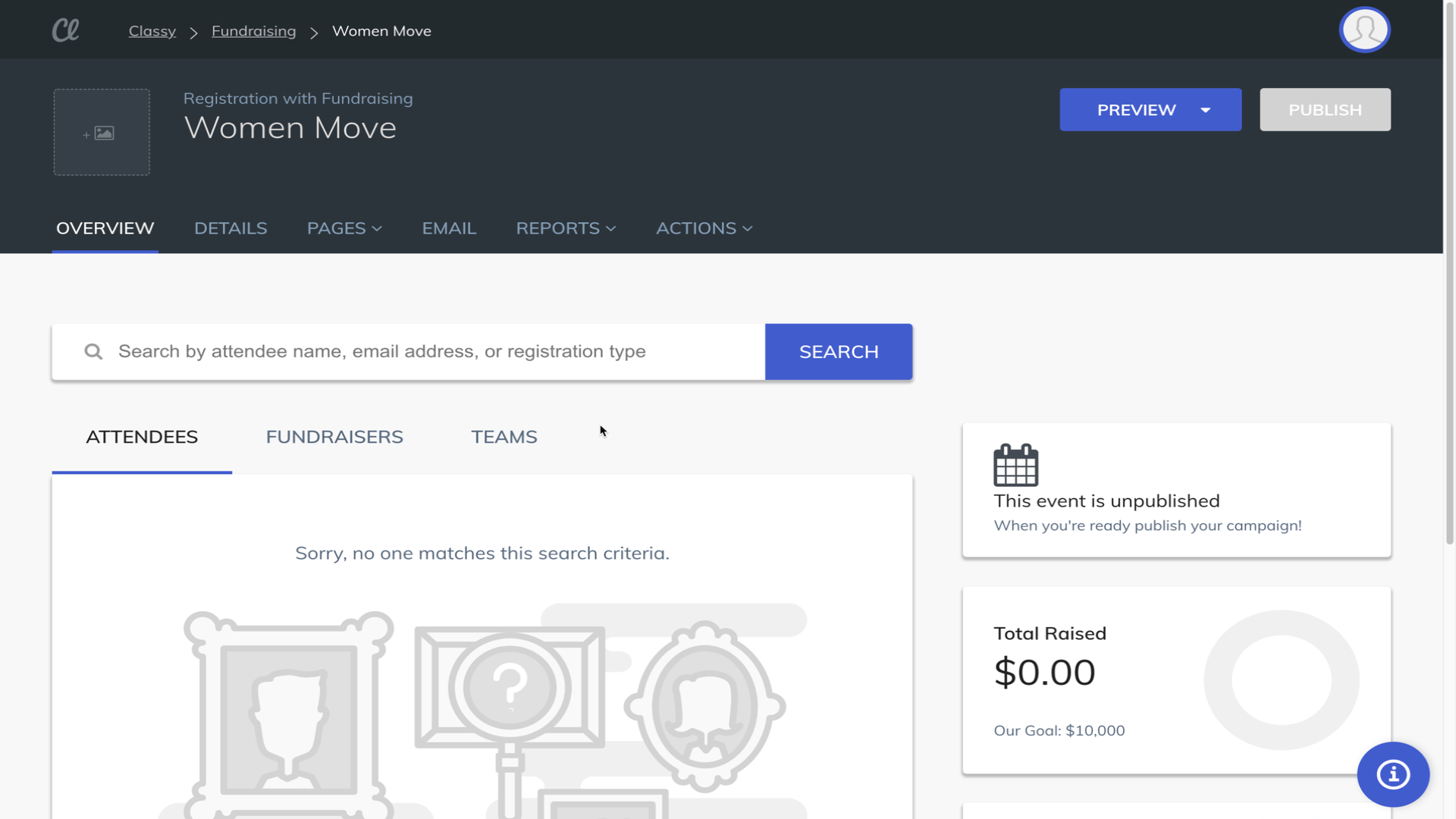
Task: Click the calendar icon in unpublished card
Action: tap(1015, 465)
